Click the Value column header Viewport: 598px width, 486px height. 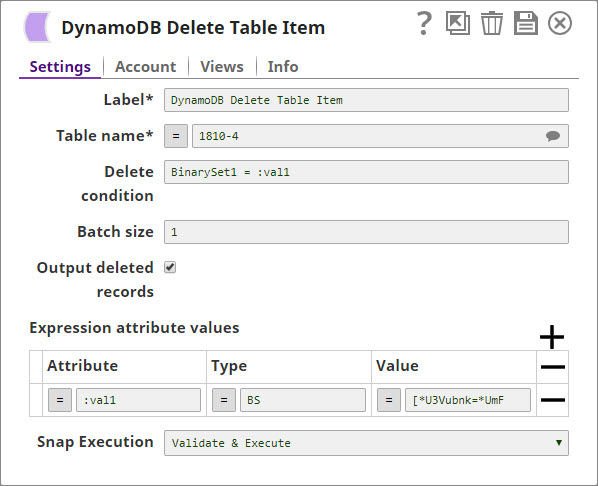pos(397,365)
